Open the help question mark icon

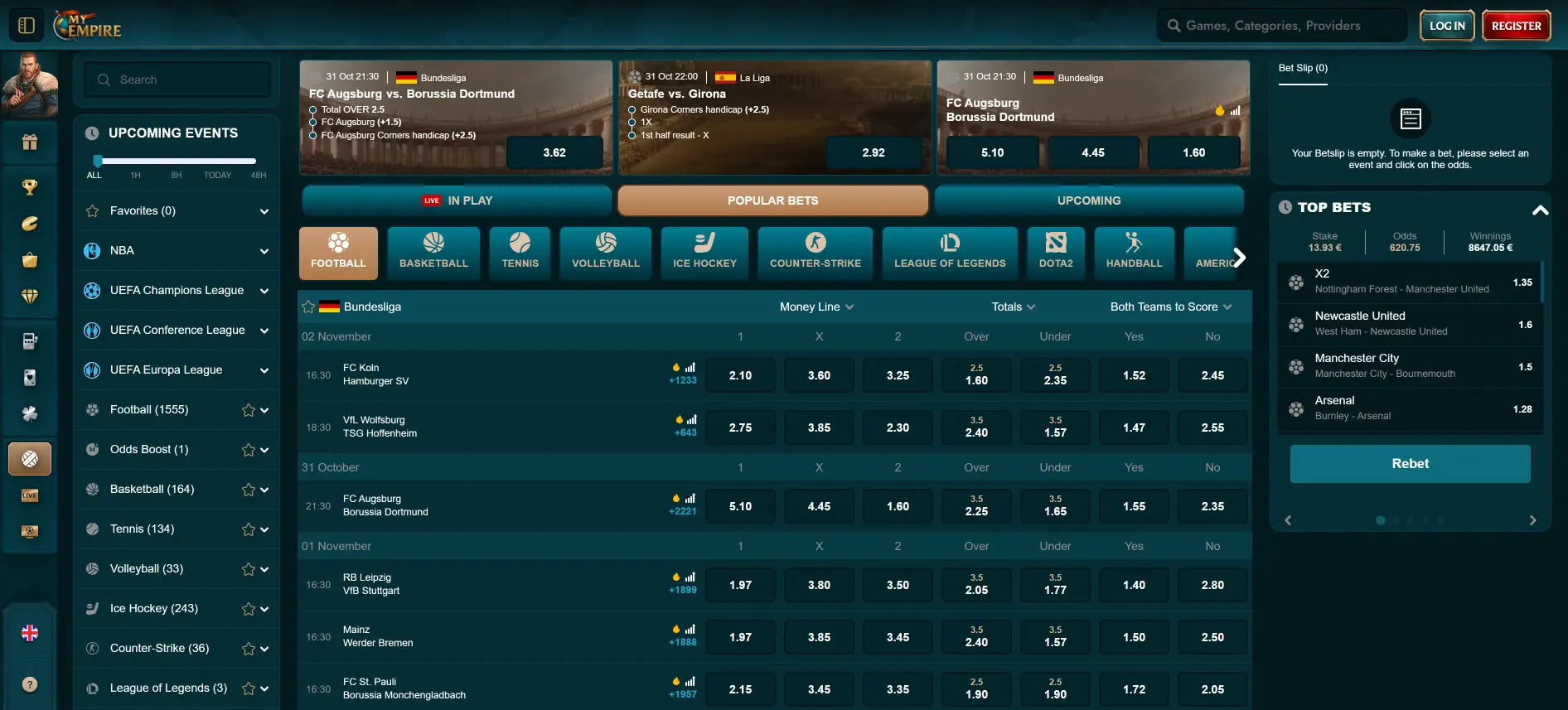pyautogui.click(x=30, y=684)
